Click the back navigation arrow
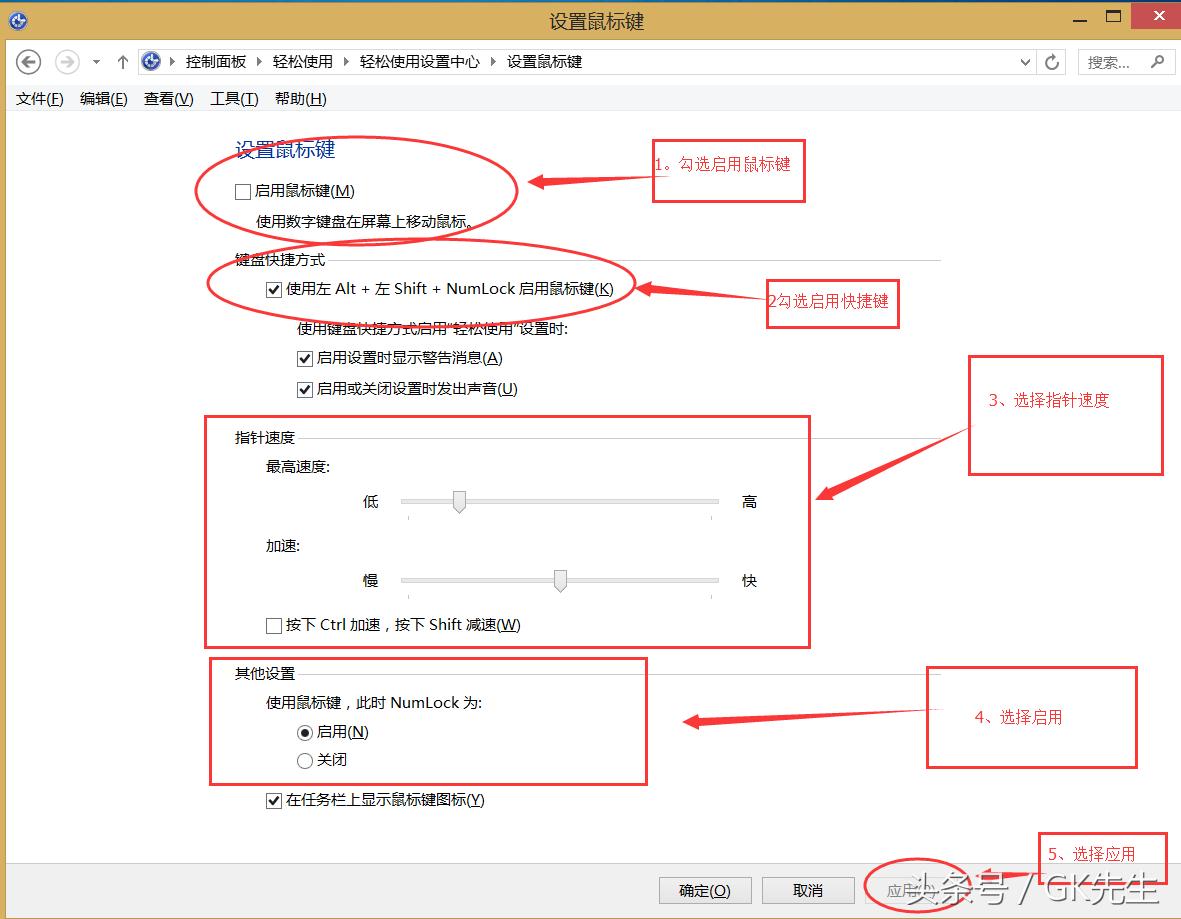The width and height of the screenshot is (1181, 919). coord(28,61)
